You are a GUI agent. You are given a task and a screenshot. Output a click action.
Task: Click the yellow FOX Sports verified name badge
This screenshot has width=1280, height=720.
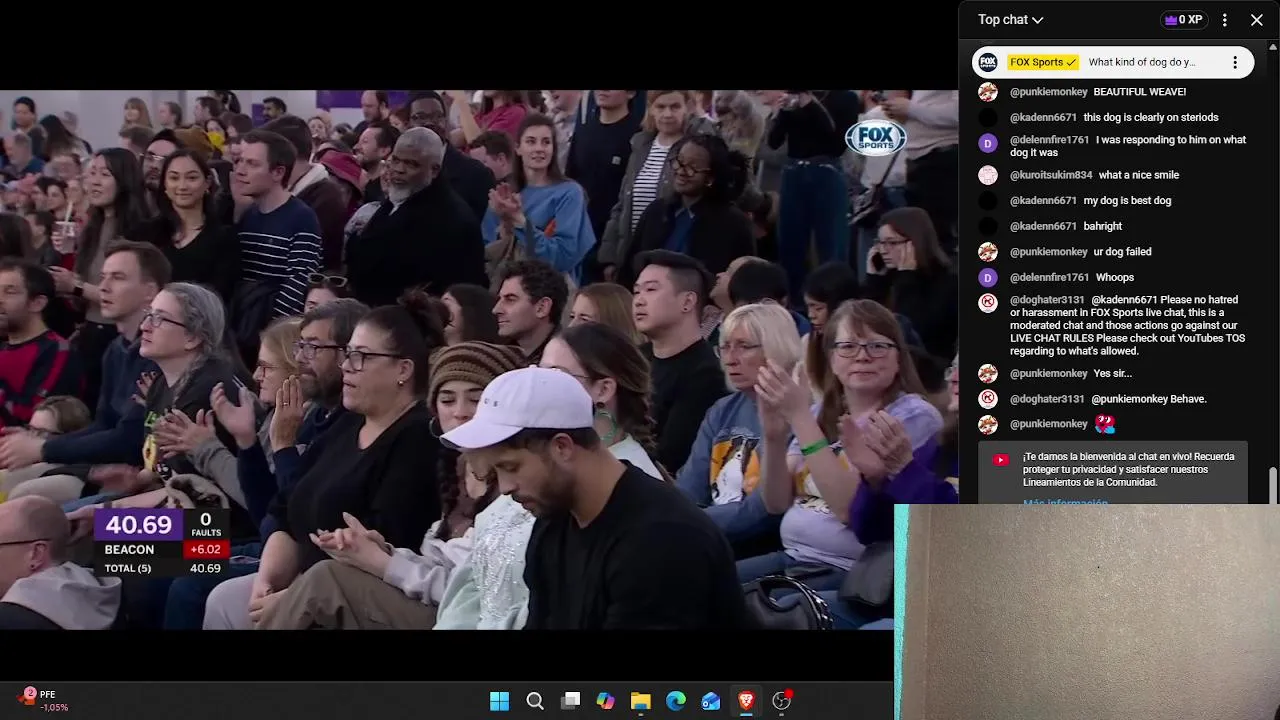point(1043,62)
